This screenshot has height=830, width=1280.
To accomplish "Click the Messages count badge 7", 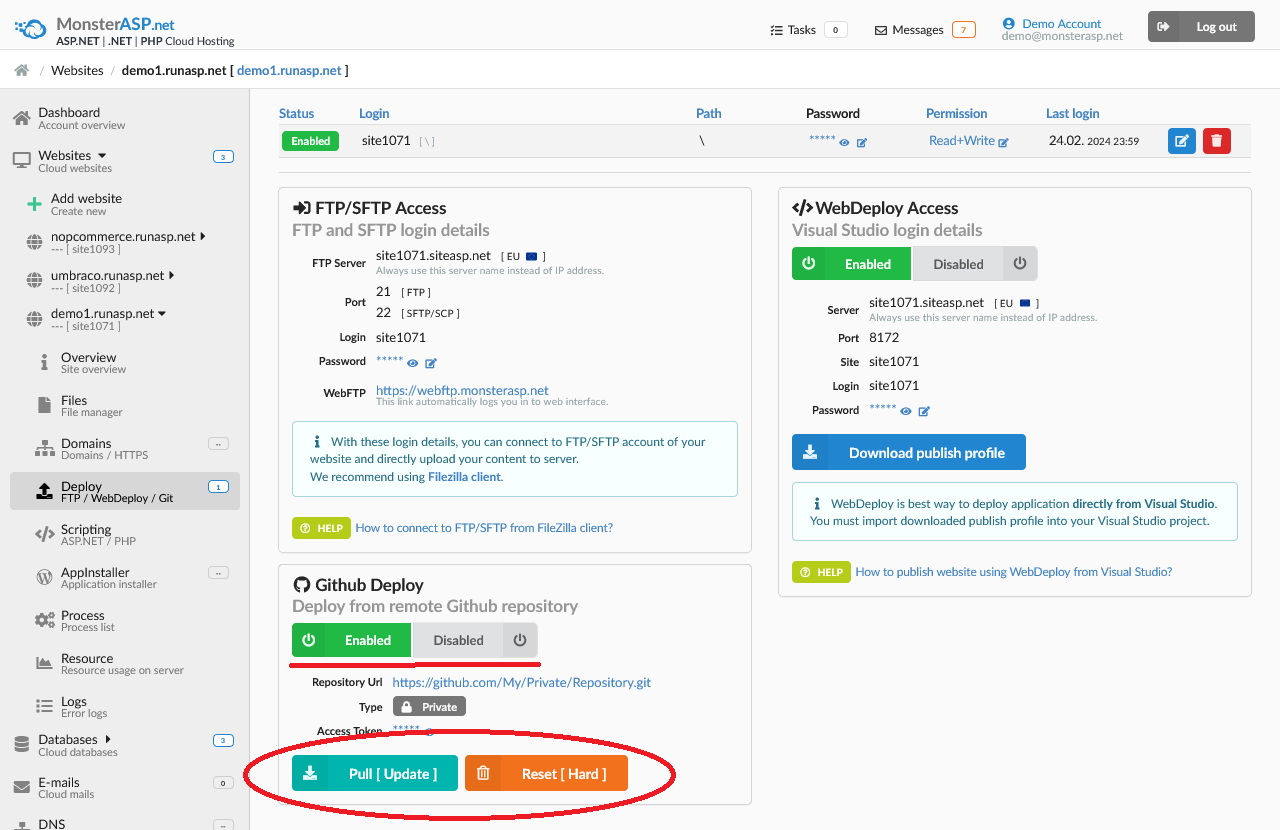I will [963, 29].
